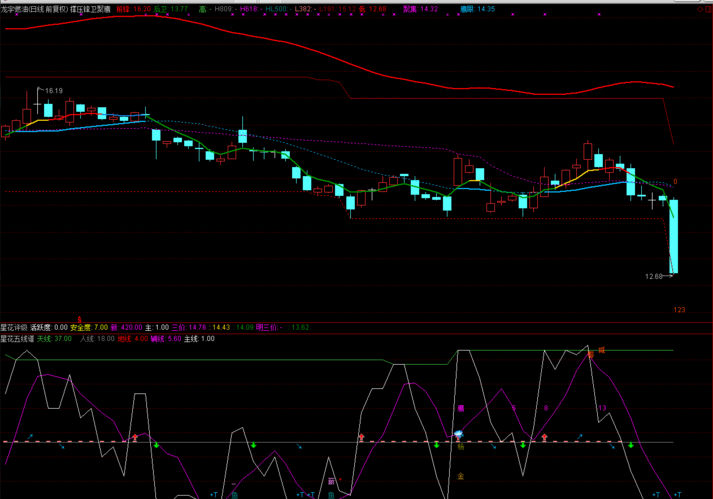Viewport: 713px width, 499px height.
Task: Click the 额 420.00 value
Action: (x=126, y=328)
